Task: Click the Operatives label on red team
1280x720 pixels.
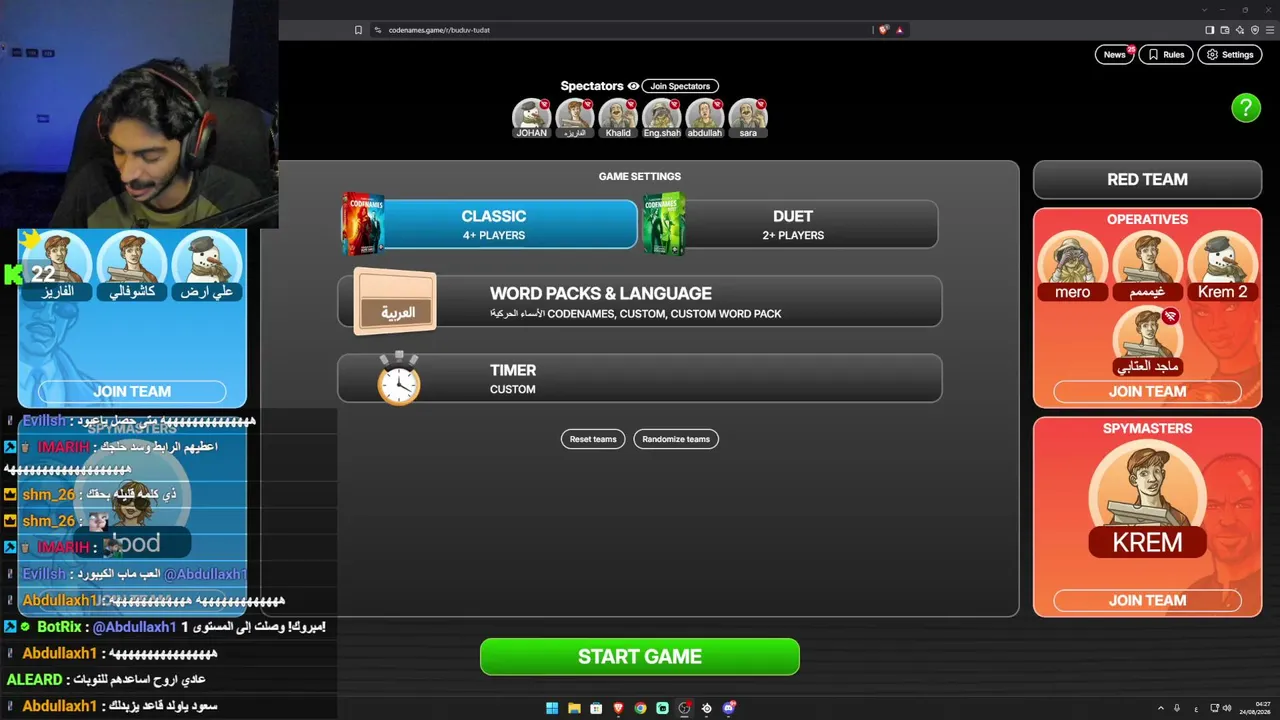Action: pos(1147,219)
